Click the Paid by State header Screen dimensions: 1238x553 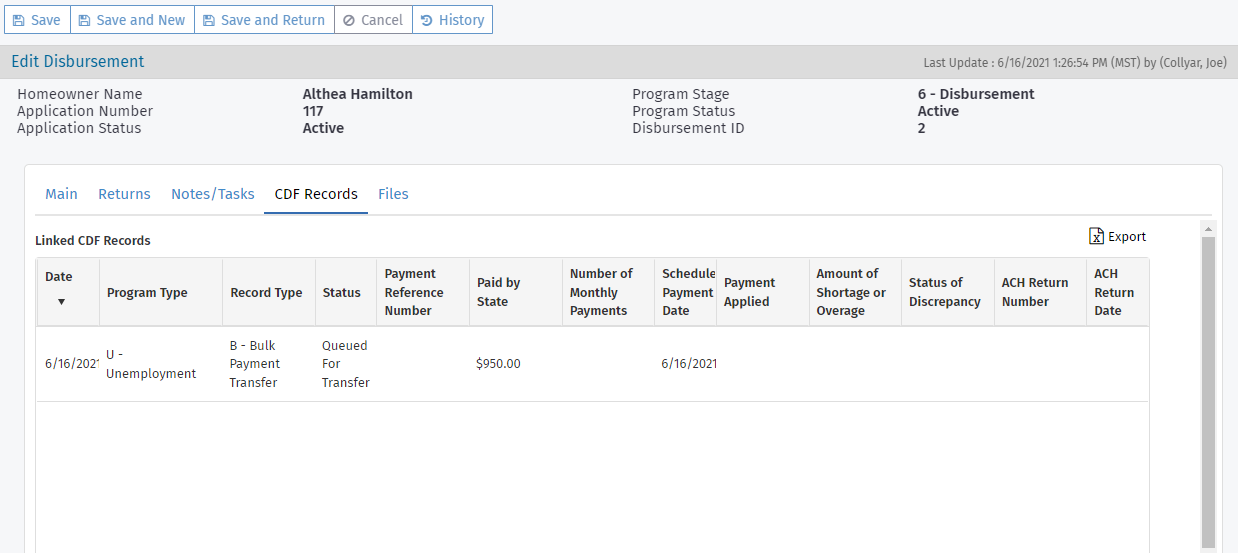point(516,292)
